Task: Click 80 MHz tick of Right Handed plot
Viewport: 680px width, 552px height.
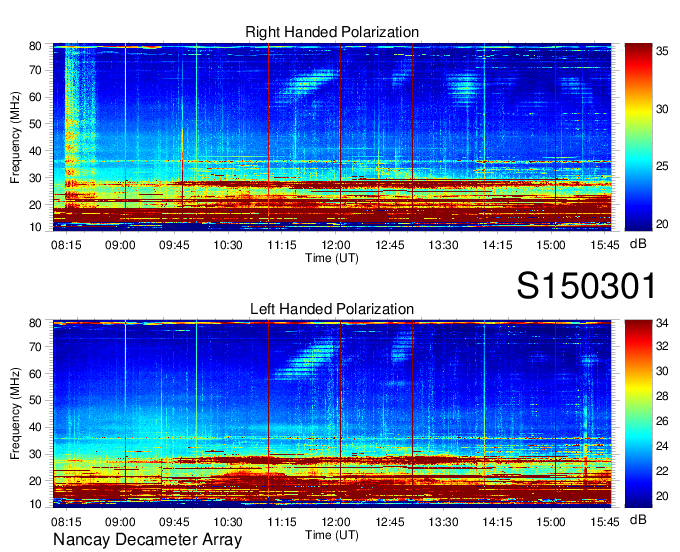Action: (x=36, y=46)
